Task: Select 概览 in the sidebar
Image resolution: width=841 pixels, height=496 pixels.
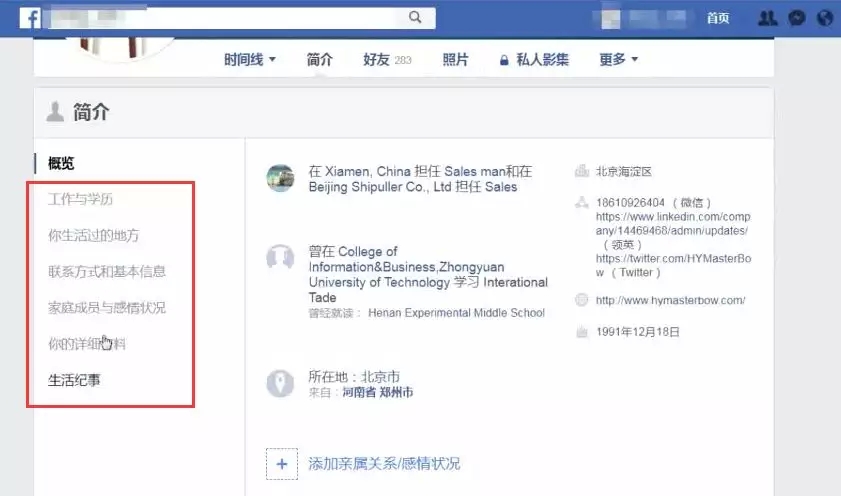Action: (x=61, y=163)
